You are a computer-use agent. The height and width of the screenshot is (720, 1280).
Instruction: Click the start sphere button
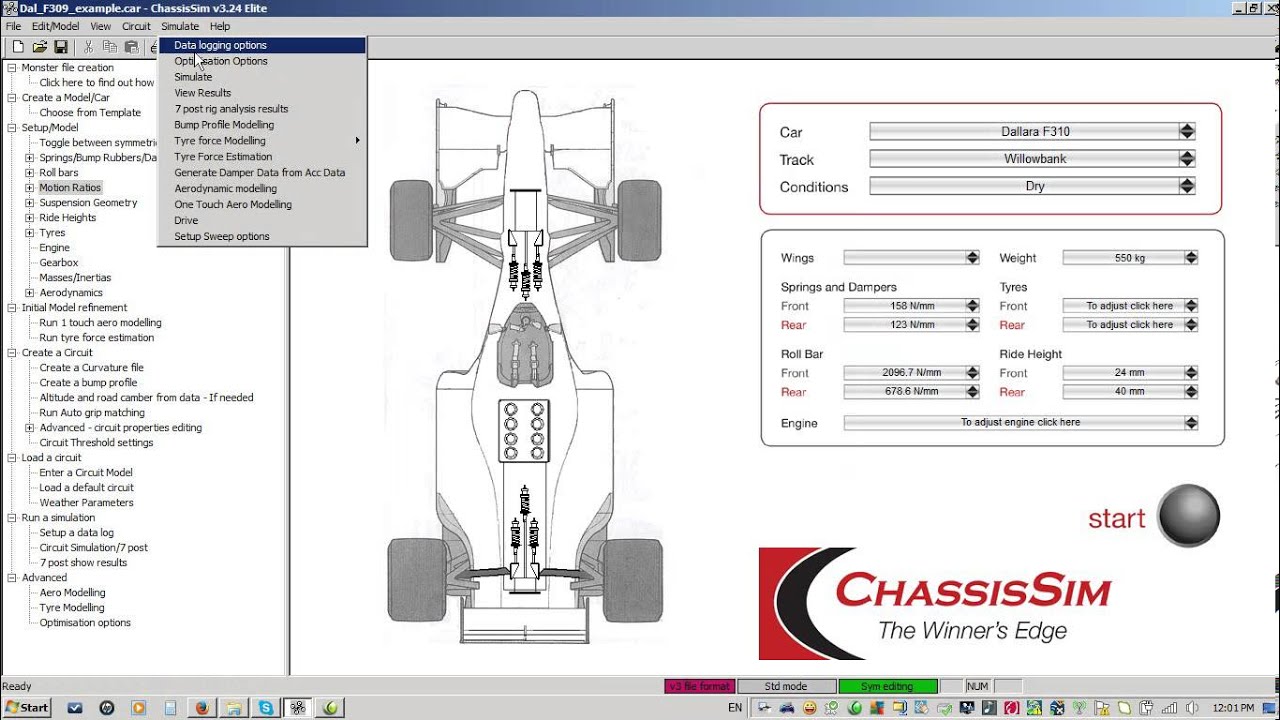[1189, 516]
